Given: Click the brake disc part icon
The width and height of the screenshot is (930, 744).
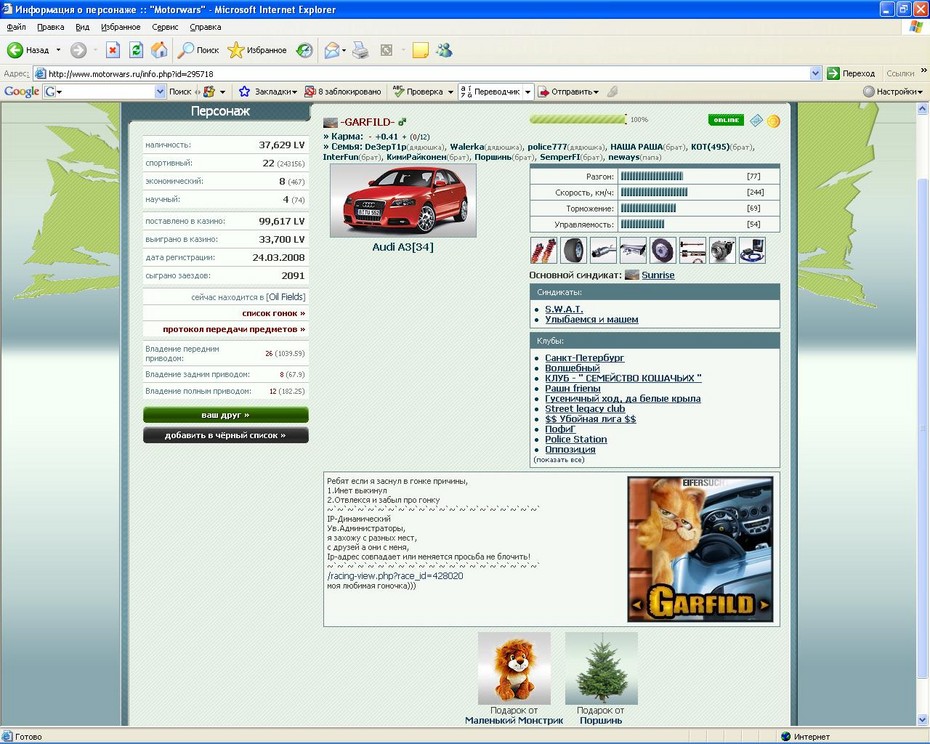Looking at the screenshot, I should [663, 250].
